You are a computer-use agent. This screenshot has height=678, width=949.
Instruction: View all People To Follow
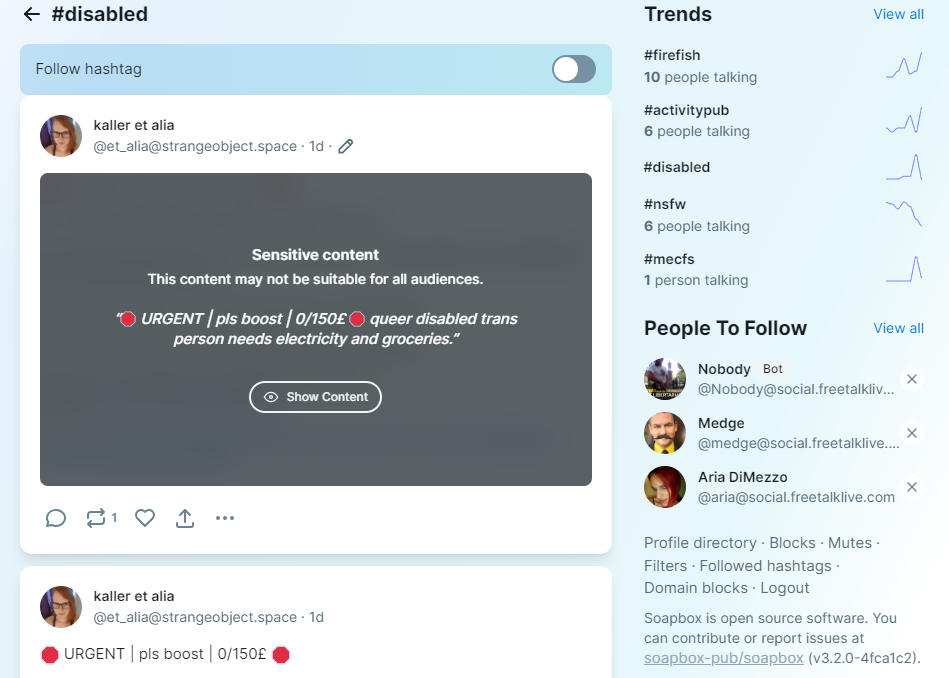(898, 328)
